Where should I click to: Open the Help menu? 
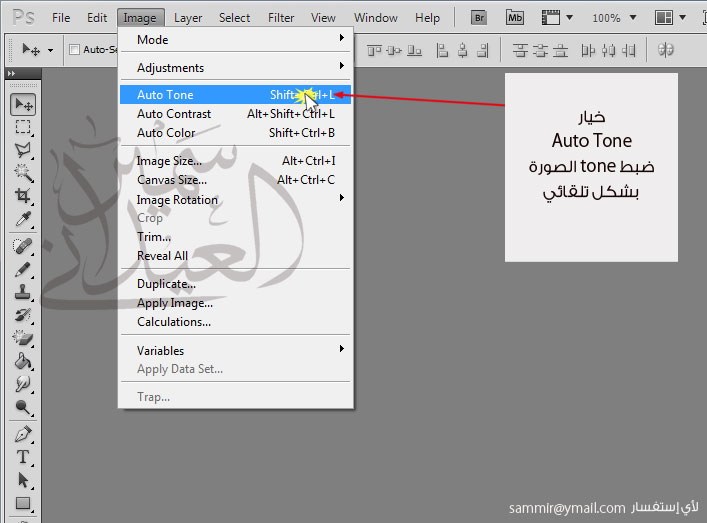[427, 18]
